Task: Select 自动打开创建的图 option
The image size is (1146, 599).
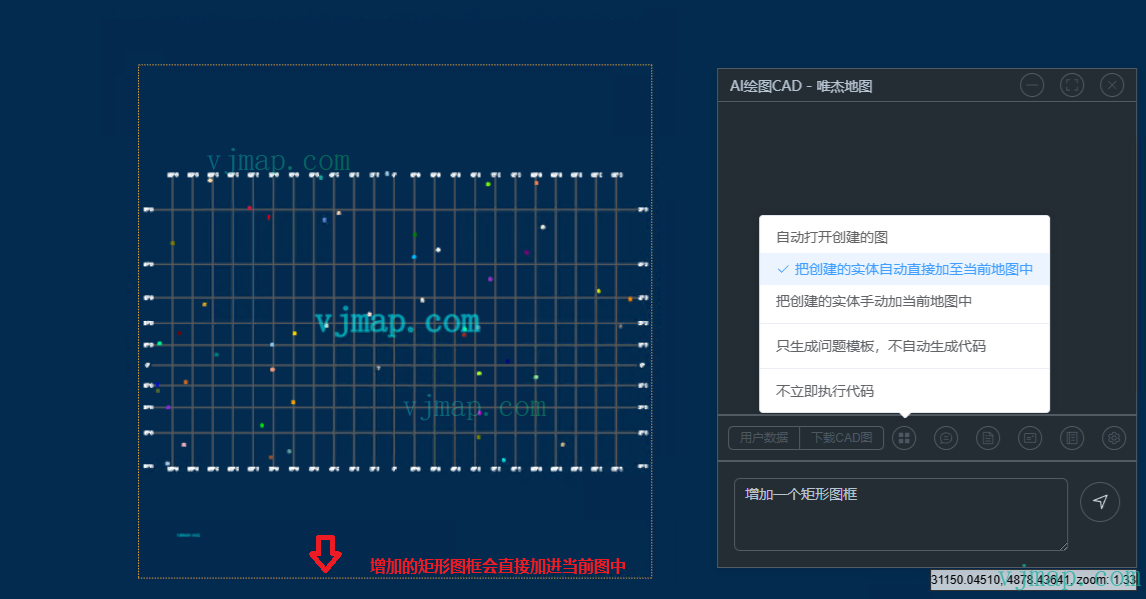Action: point(905,237)
